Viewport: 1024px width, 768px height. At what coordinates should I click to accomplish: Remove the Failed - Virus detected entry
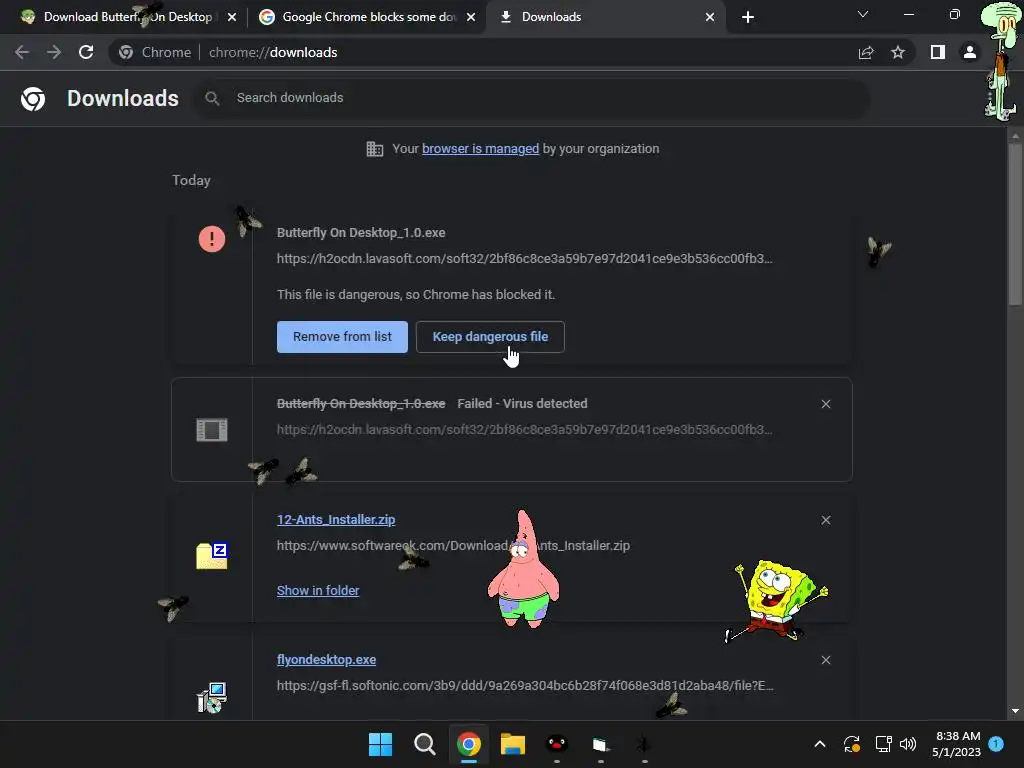click(826, 404)
